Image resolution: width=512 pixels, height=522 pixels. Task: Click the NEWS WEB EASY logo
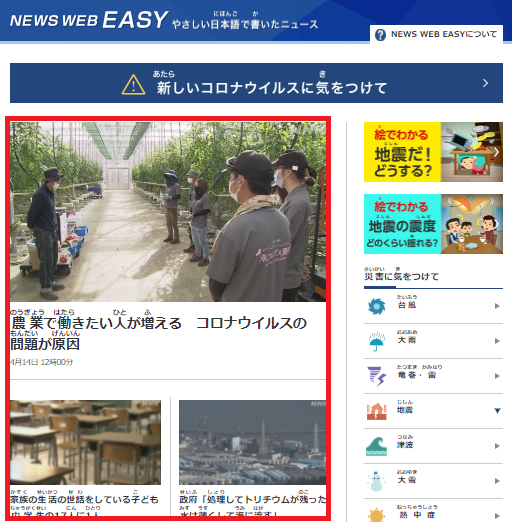tap(89, 20)
